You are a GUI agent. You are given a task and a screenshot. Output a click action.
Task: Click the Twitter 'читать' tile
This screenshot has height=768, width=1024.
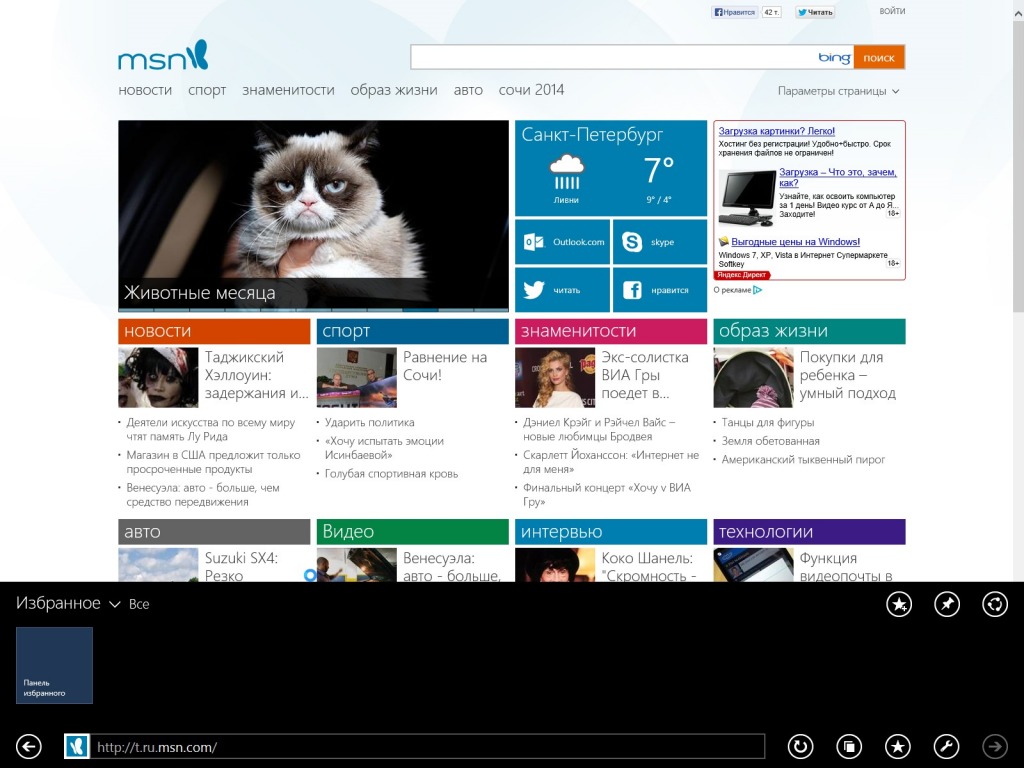pos(562,290)
